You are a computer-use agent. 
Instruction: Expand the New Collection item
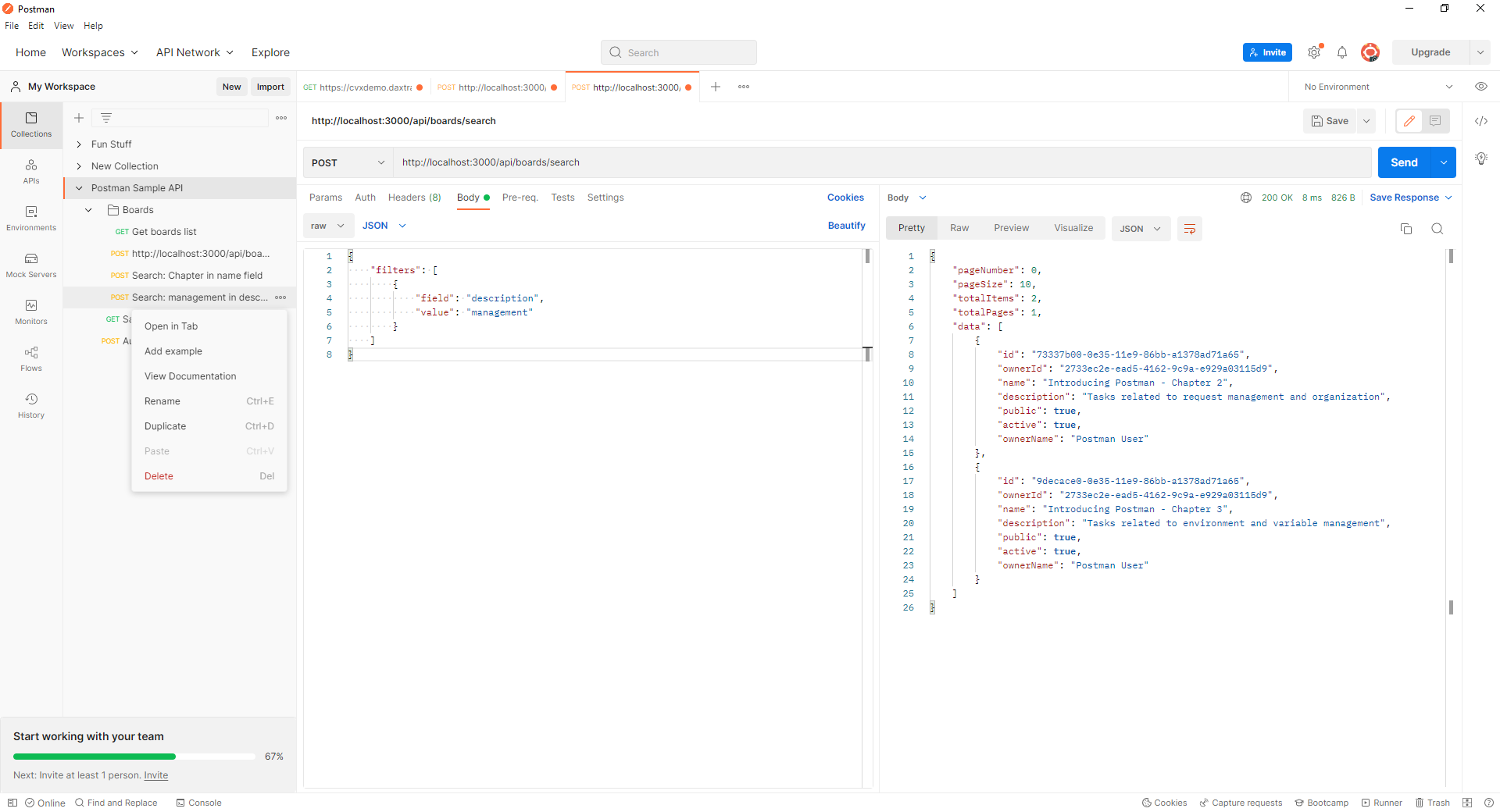point(79,166)
